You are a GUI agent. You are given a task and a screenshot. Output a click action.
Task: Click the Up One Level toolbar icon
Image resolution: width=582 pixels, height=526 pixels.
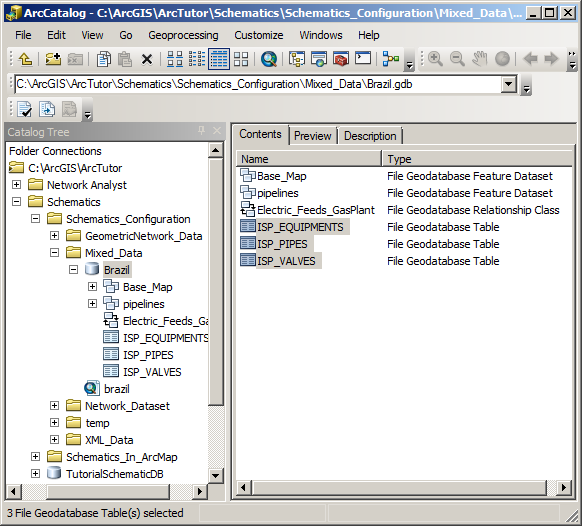tap(25, 59)
